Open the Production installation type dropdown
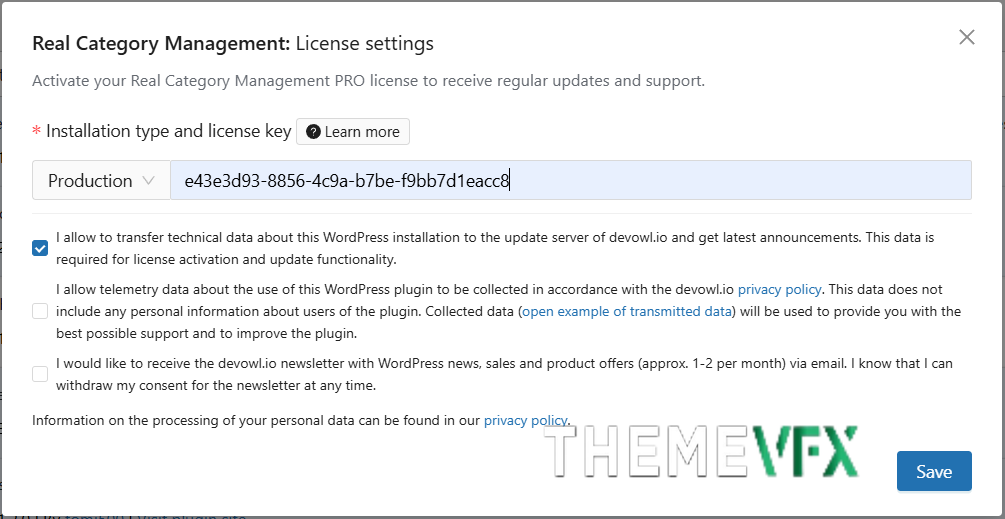 point(101,181)
